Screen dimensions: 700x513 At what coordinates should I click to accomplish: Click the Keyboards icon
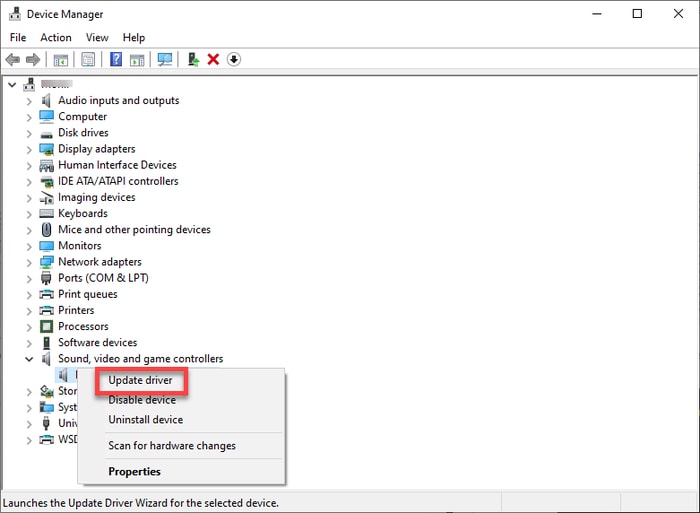pyautogui.click(x=46, y=213)
